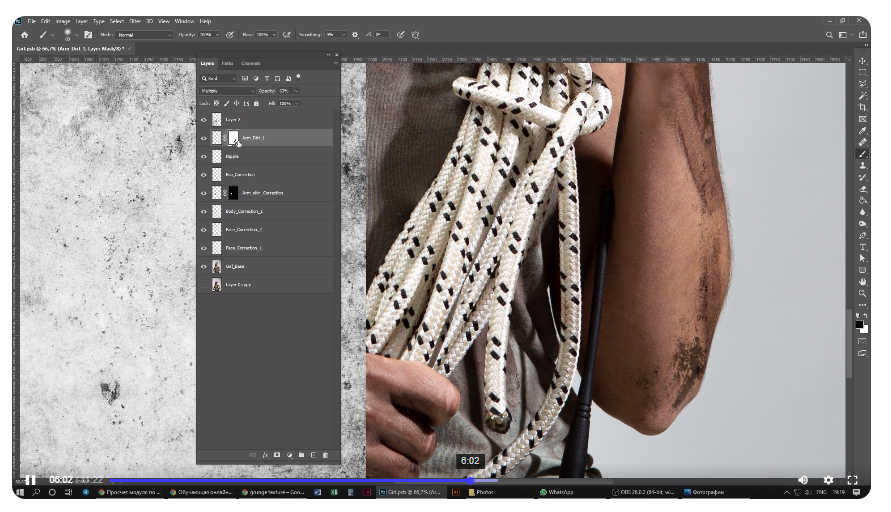Click the Home icon in options bar
The image size is (891, 512).
point(25,35)
